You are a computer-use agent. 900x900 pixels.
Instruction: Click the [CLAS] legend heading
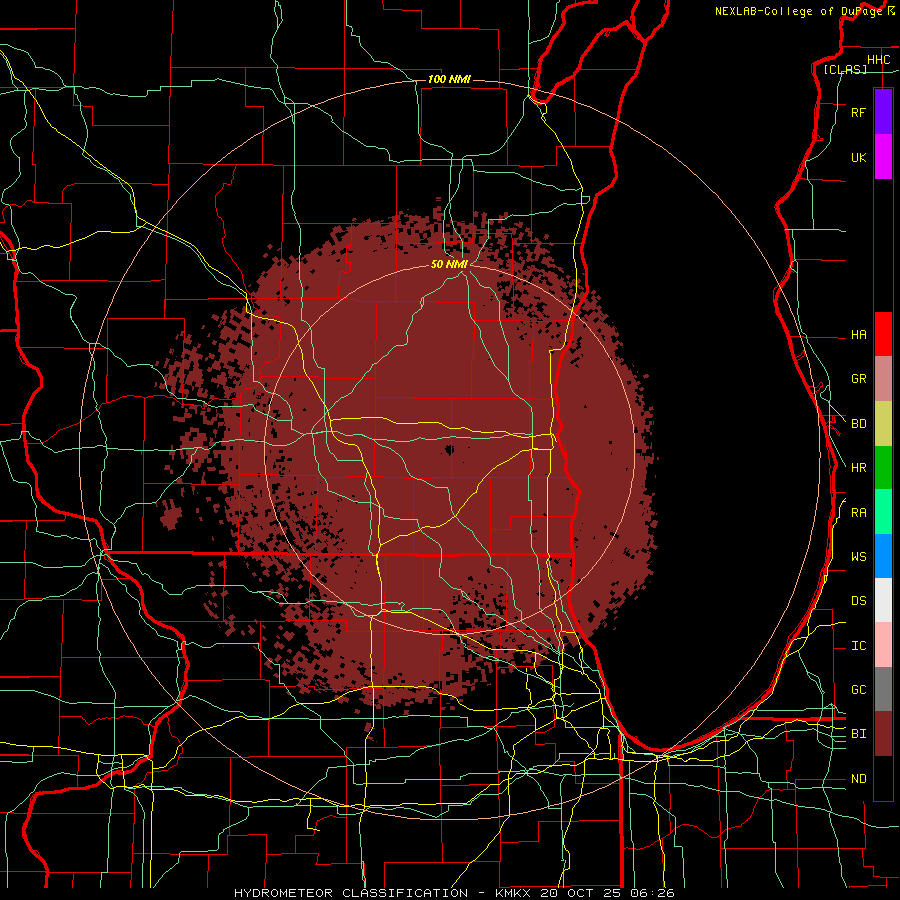pyautogui.click(x=845, y=69)
